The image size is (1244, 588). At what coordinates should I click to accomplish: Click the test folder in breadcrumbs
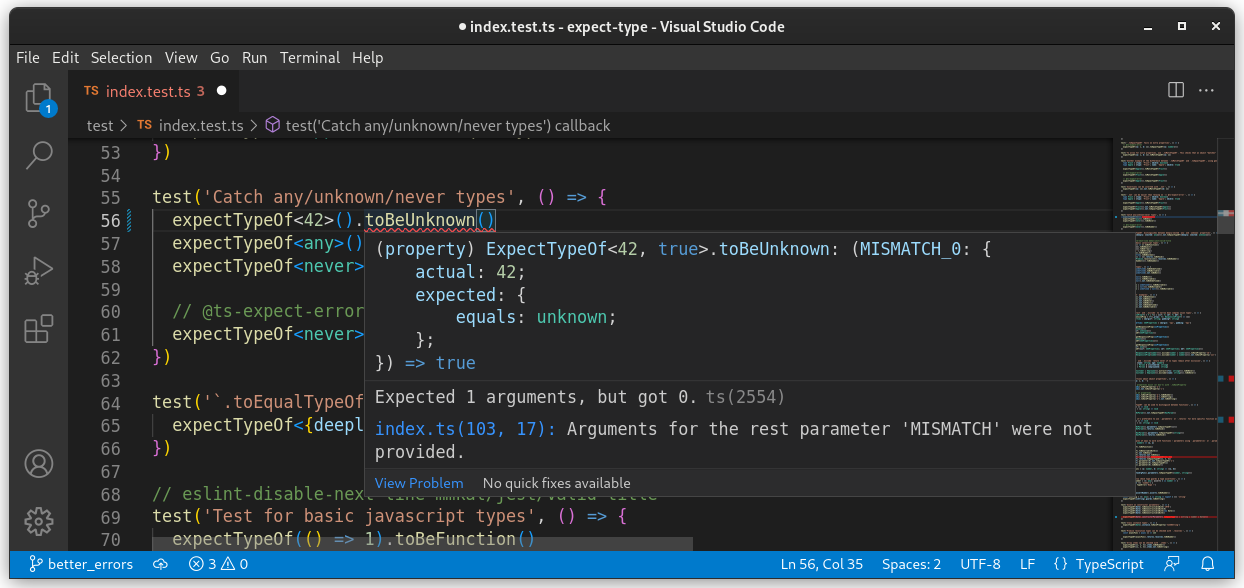(x=100, y=126)
